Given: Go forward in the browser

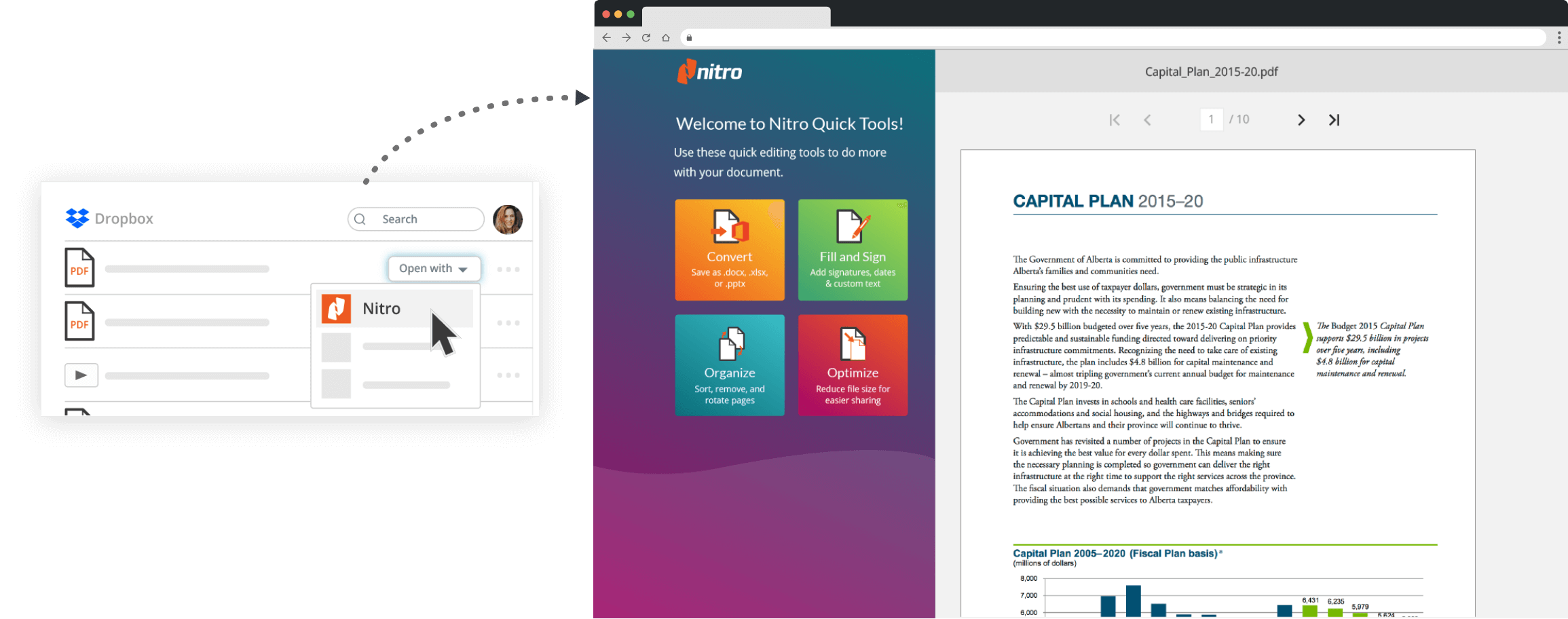Looking at the screenshot, I should (x=627, y=37).
